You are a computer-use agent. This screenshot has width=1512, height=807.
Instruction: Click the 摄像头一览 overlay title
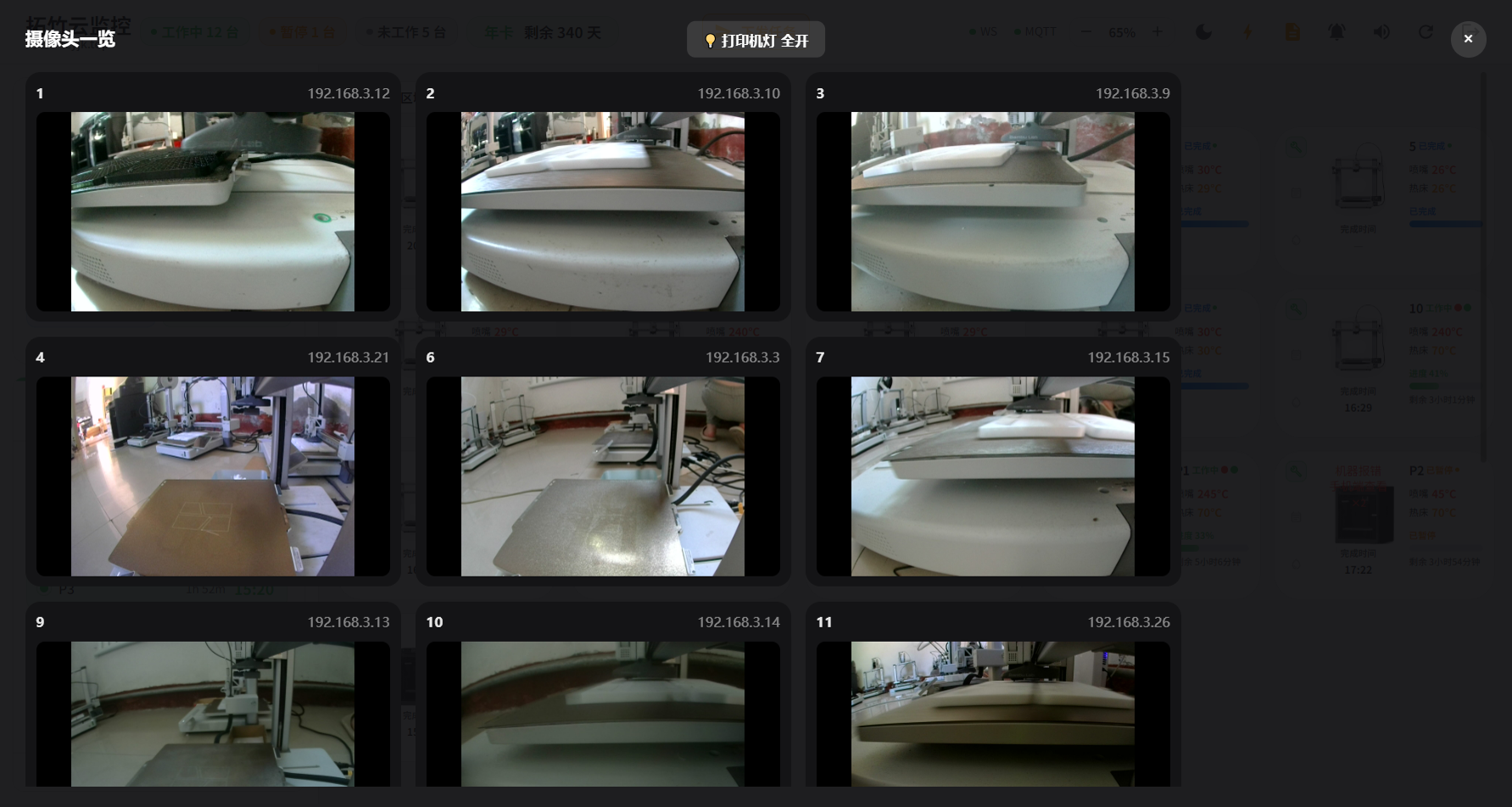point(70,39)
